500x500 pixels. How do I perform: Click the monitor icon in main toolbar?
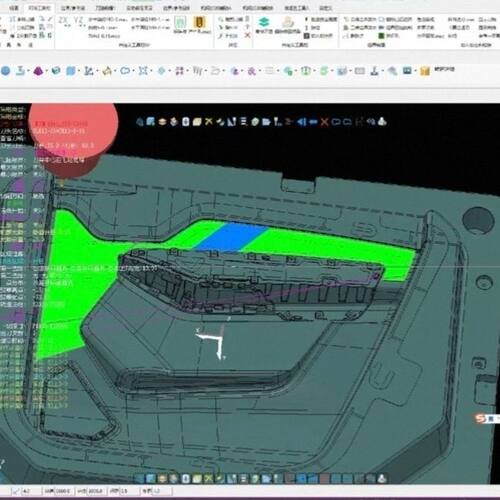click(407, 70)
